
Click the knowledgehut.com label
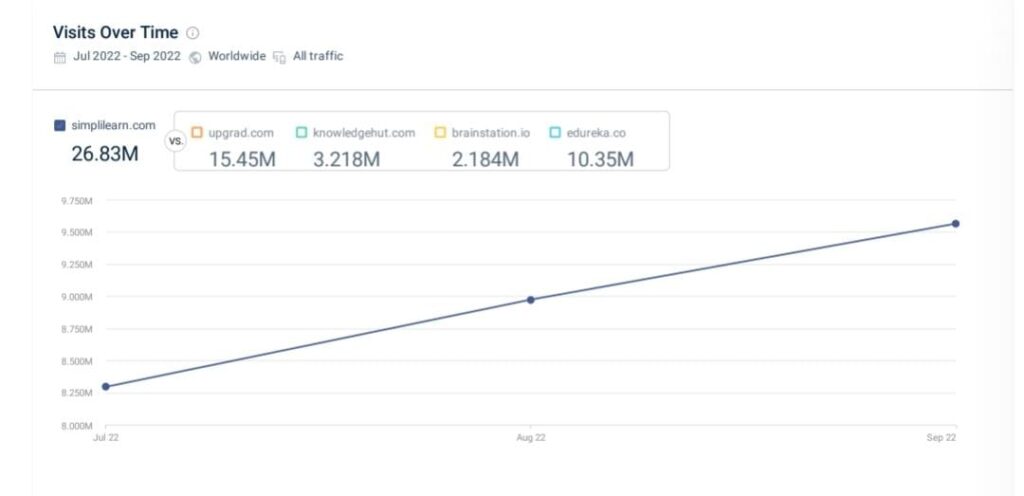364,133
